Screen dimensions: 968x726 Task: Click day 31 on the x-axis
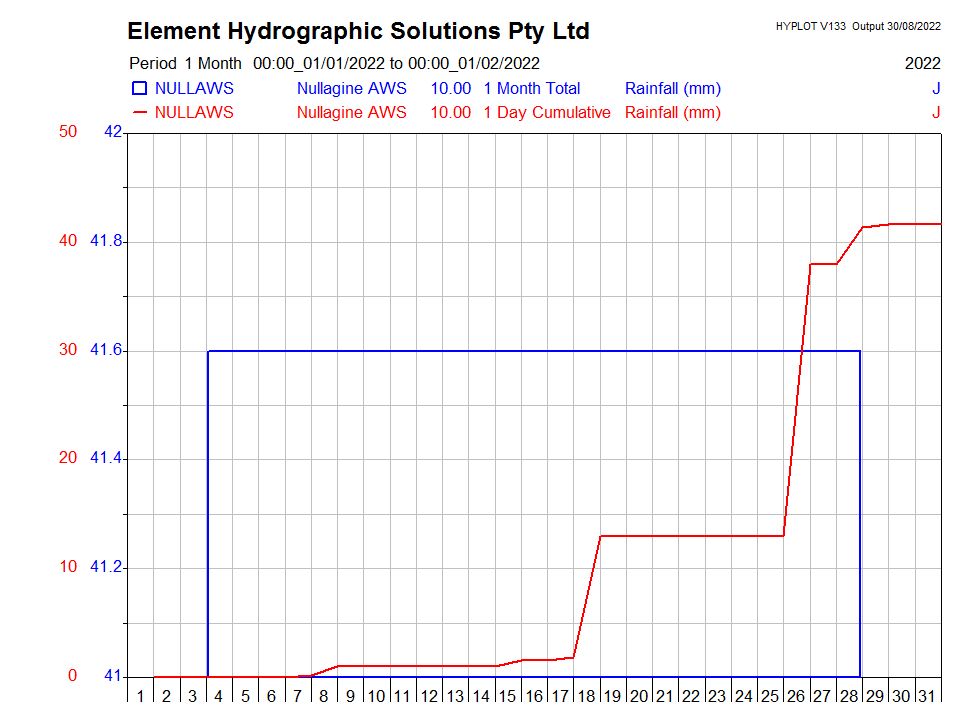tap(927, 696)
